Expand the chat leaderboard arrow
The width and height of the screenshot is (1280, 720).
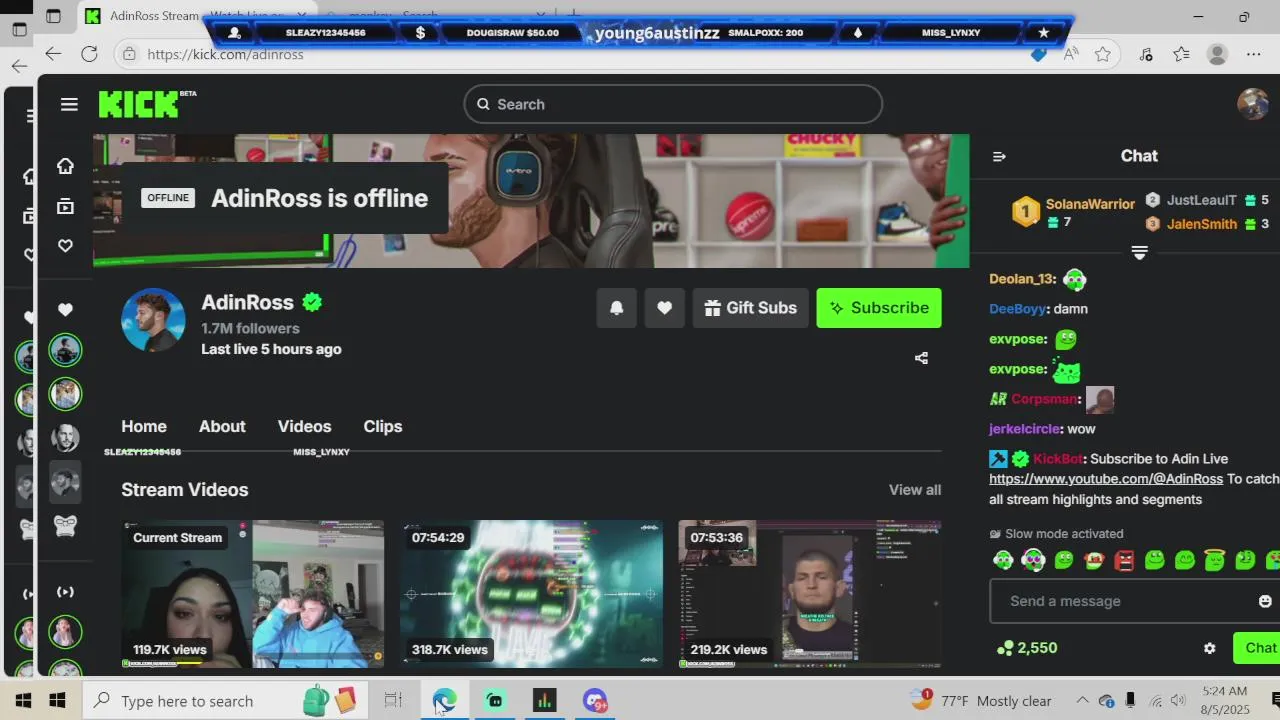point(1139,252)
